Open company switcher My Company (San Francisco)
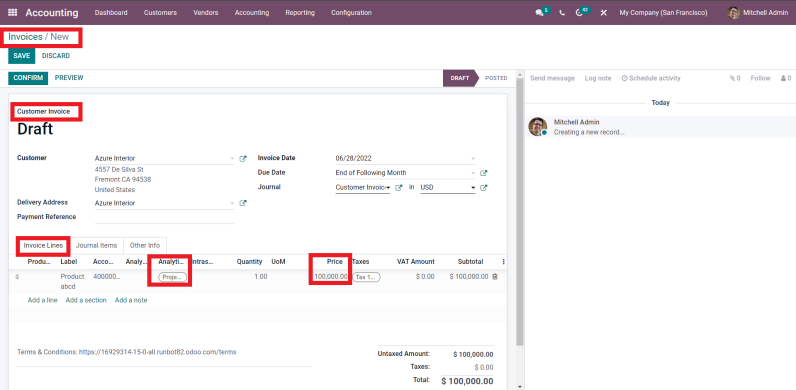This screenshot has height=390, width=796. pyautogui.click(x=663, y=13)
